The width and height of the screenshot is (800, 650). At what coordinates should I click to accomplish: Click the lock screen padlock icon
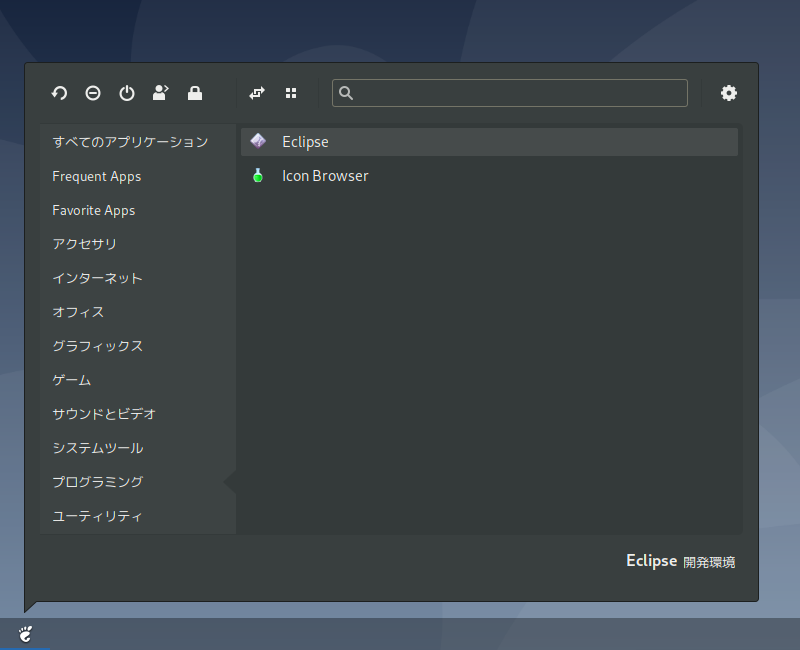(195, 93)
